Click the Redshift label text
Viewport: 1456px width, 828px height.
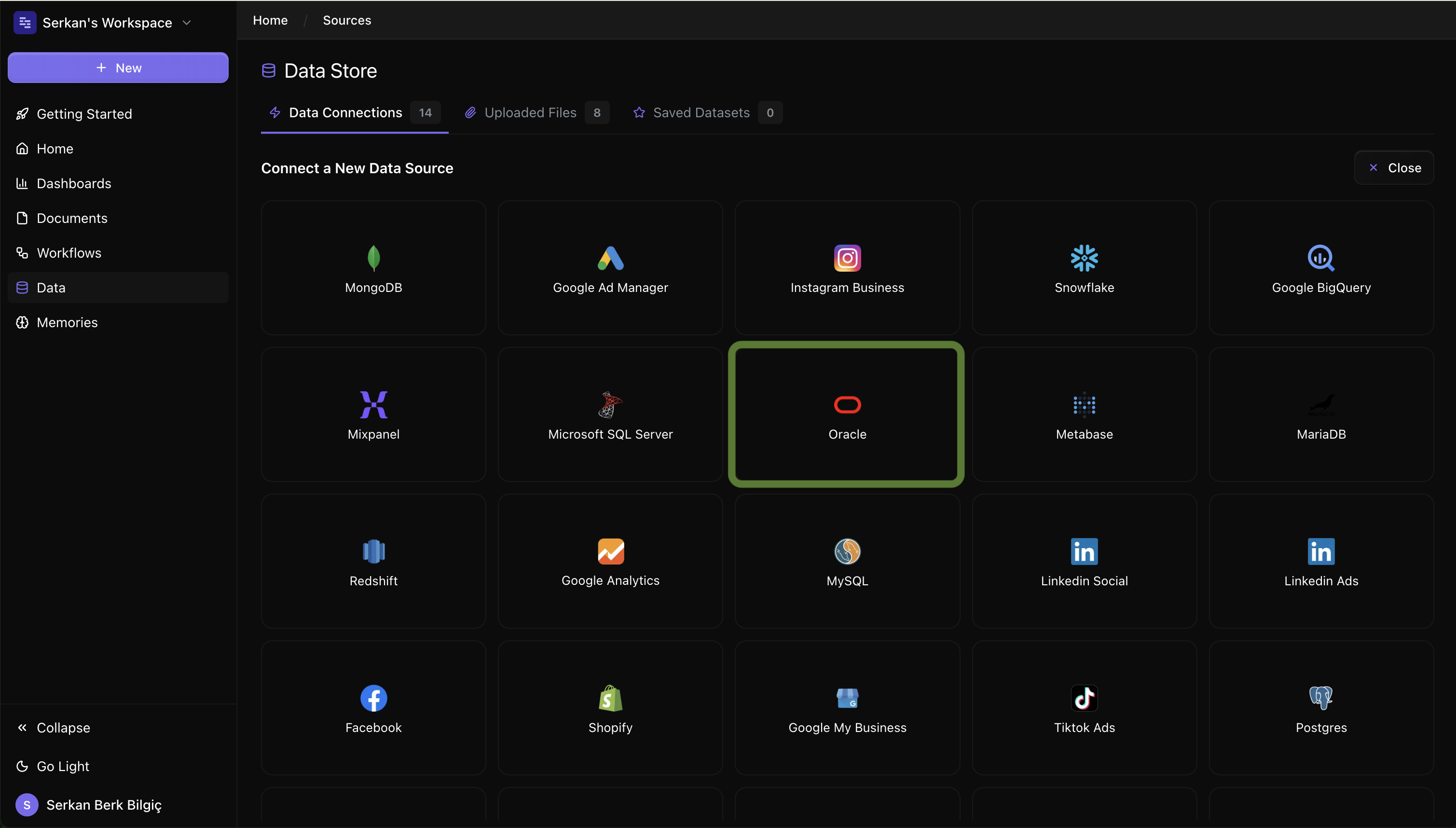click(373, 580)
